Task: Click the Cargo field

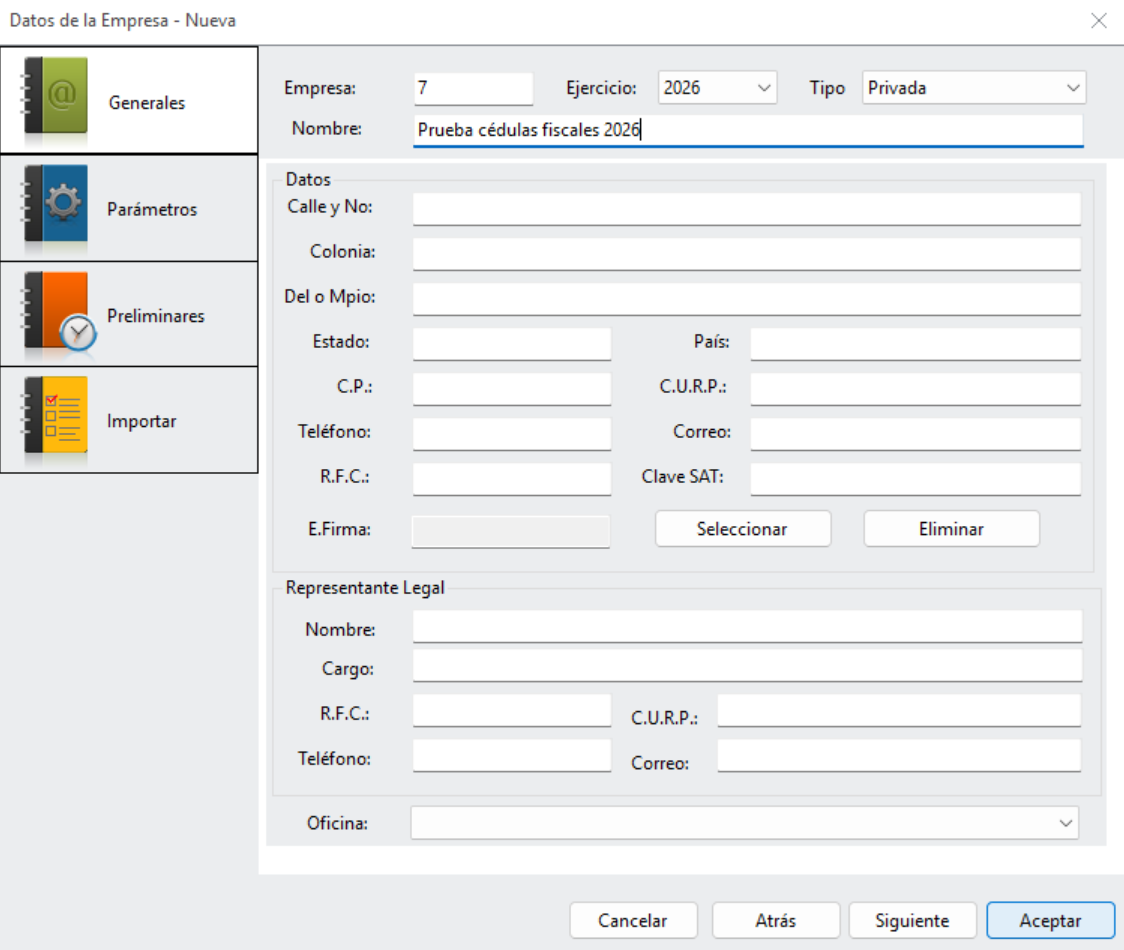Action: (x=747, y=665)
